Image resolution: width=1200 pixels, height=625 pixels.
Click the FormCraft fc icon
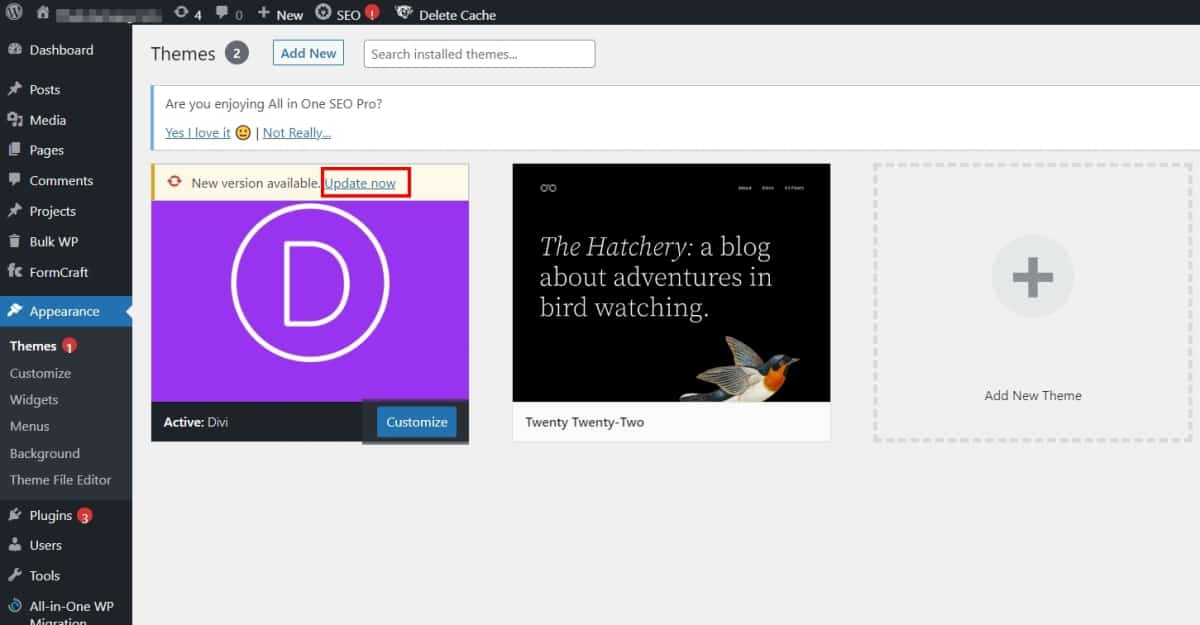pos(14,272)
